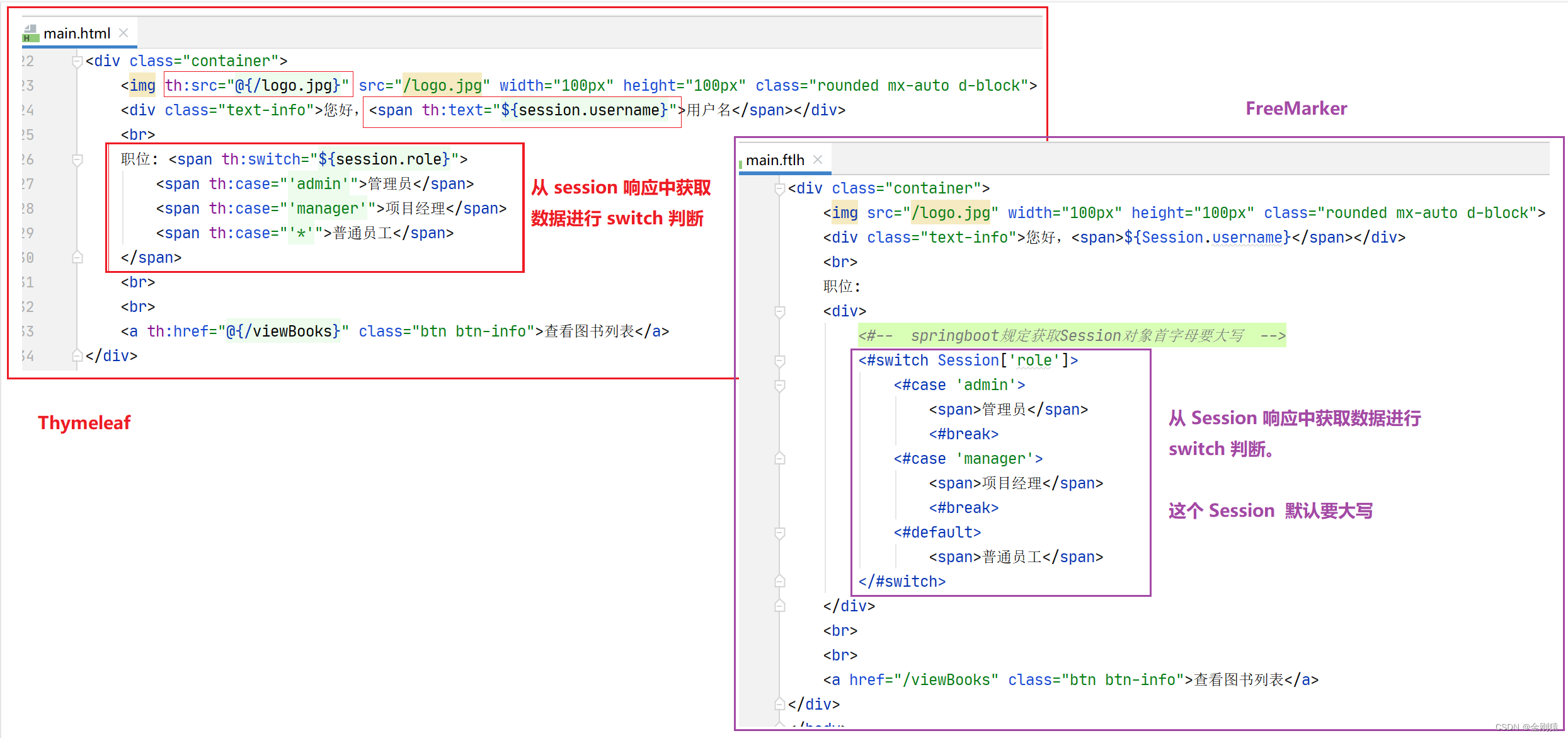Click the first <#break> directive
Image resolution: width=1568 pixels, height=738 pixels.
click(x=964, y=434)
